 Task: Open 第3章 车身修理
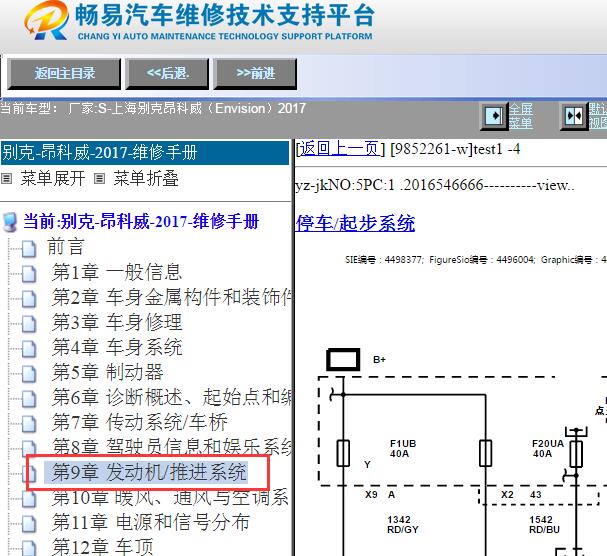pos(117,322)
